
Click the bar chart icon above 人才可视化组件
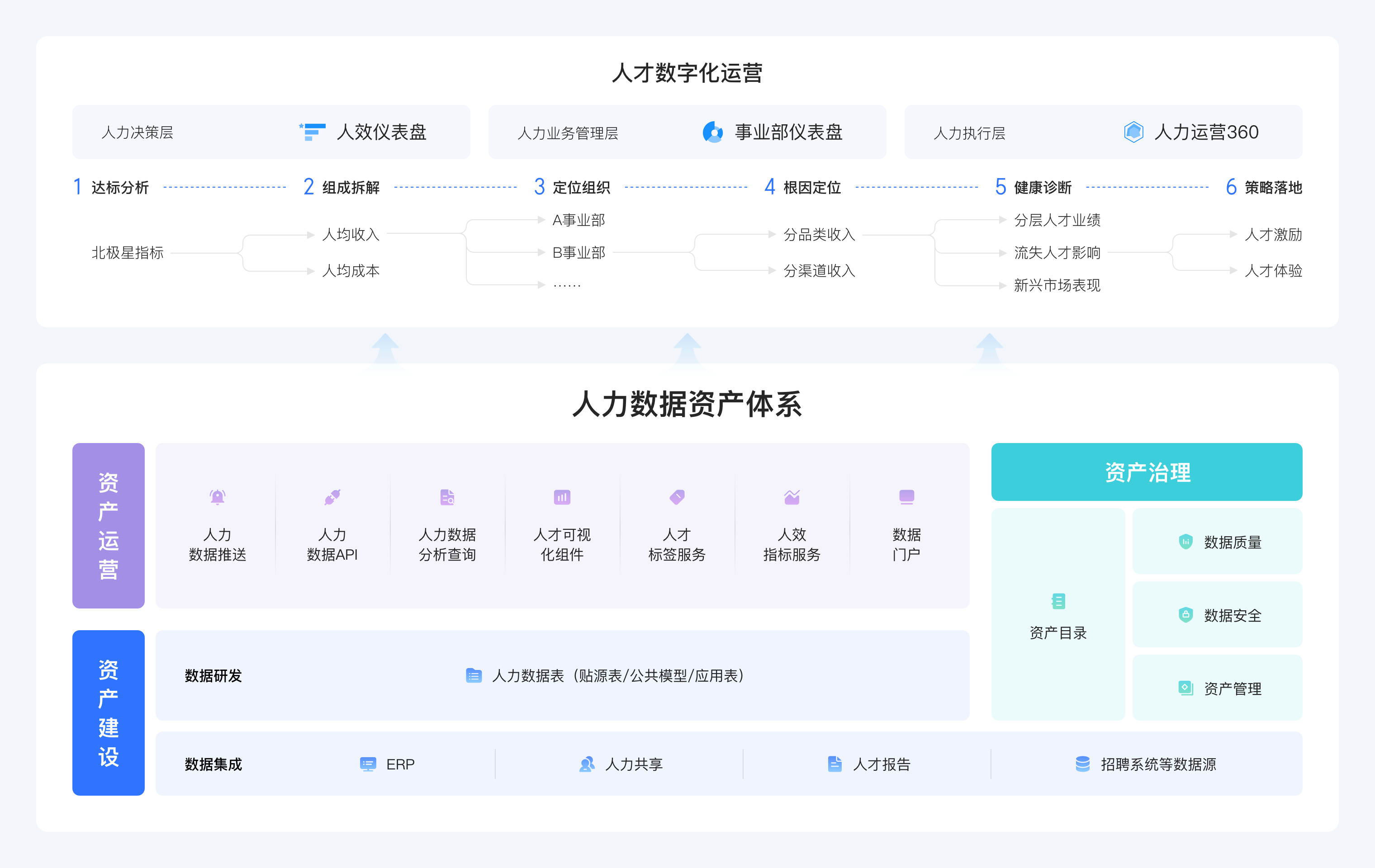coord(562,497)
